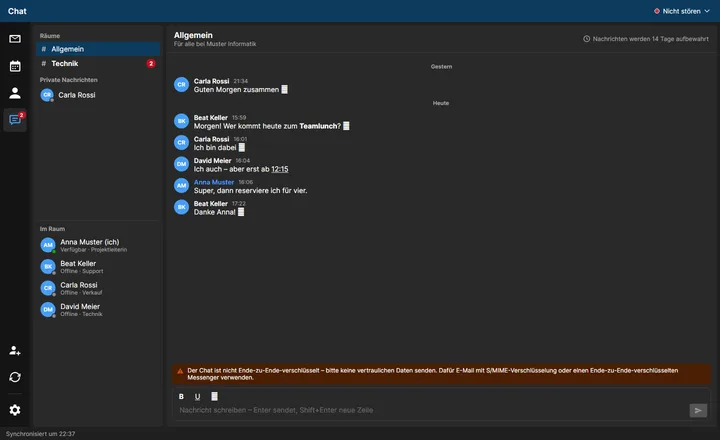This screenshot has height=440, width=720.
Task: Click the message input field
Action: pos(432,410)
